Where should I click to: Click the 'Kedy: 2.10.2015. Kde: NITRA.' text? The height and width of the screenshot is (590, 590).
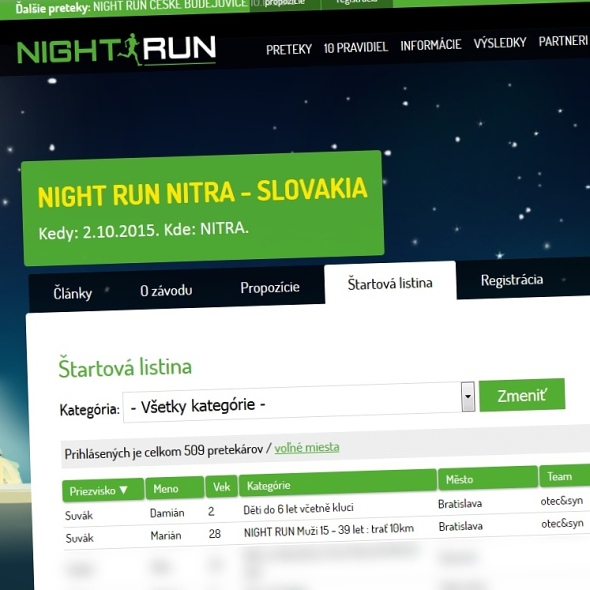[143, 230]
